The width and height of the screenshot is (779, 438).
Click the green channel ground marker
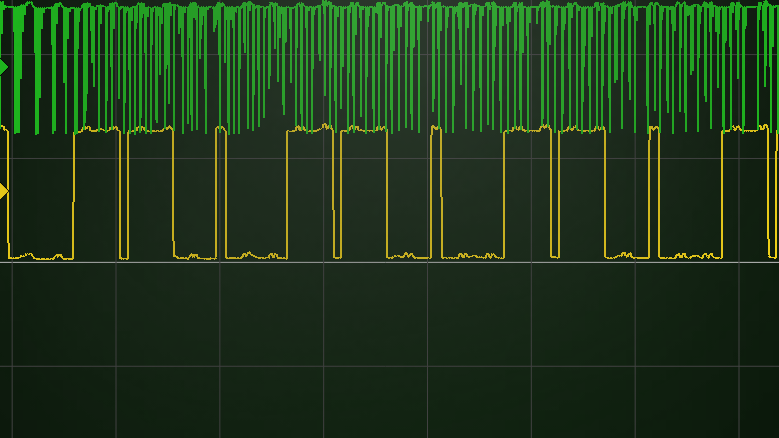[3, 67]
